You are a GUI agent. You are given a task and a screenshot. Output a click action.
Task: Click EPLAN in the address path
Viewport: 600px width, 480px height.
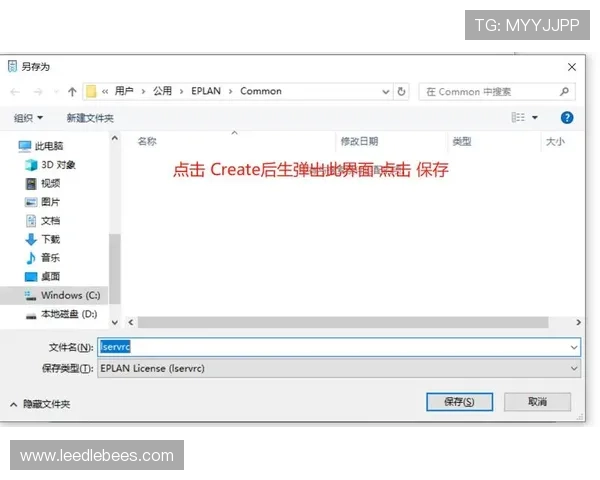(206, 91)
